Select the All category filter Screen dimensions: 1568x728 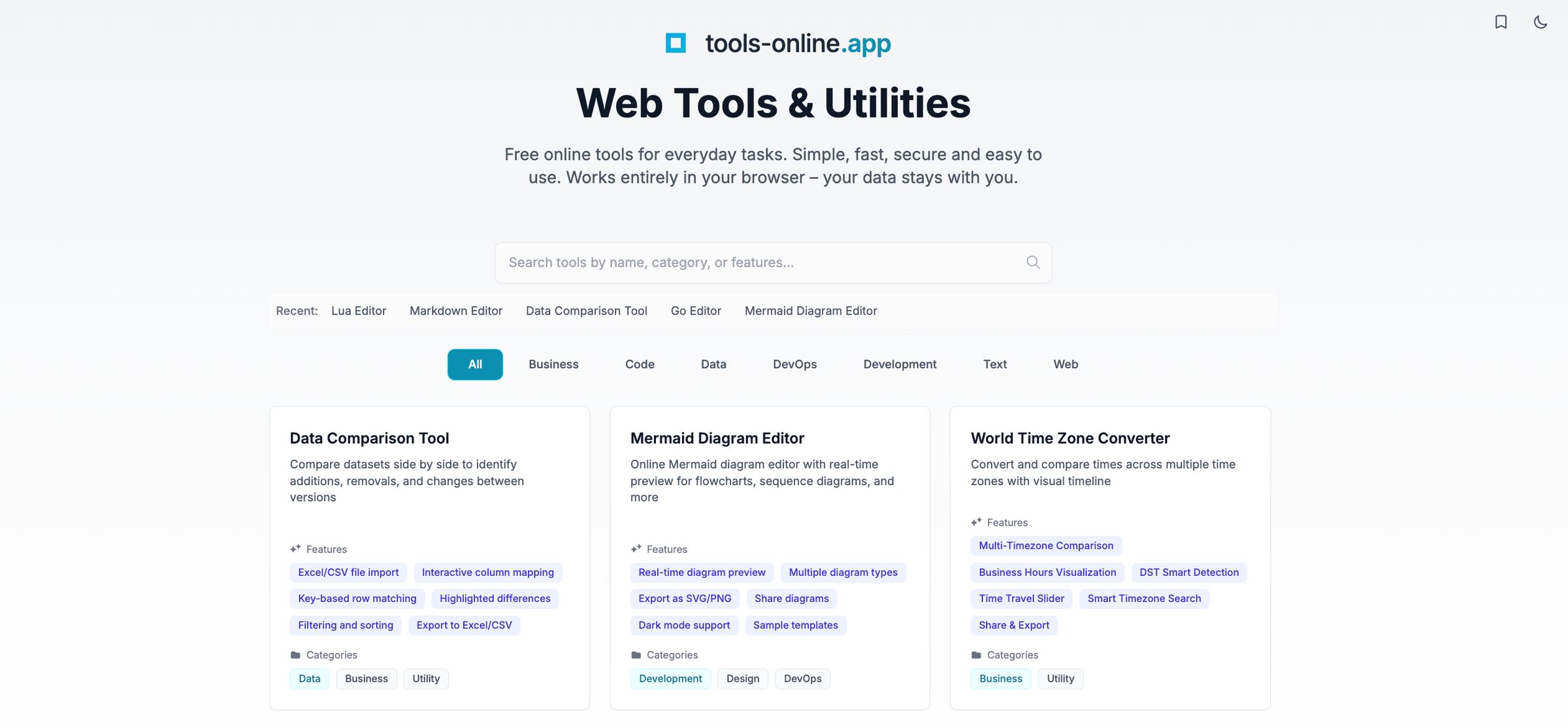click(x=474, y=364)
